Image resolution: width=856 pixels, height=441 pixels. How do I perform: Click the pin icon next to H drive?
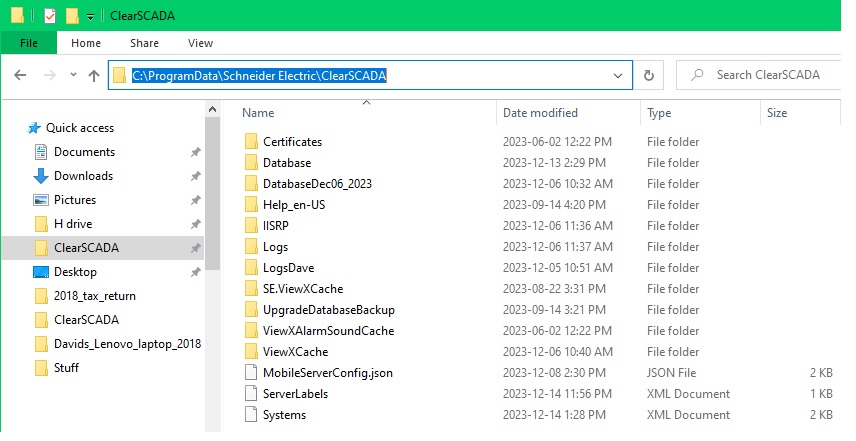tap(195, 224)
